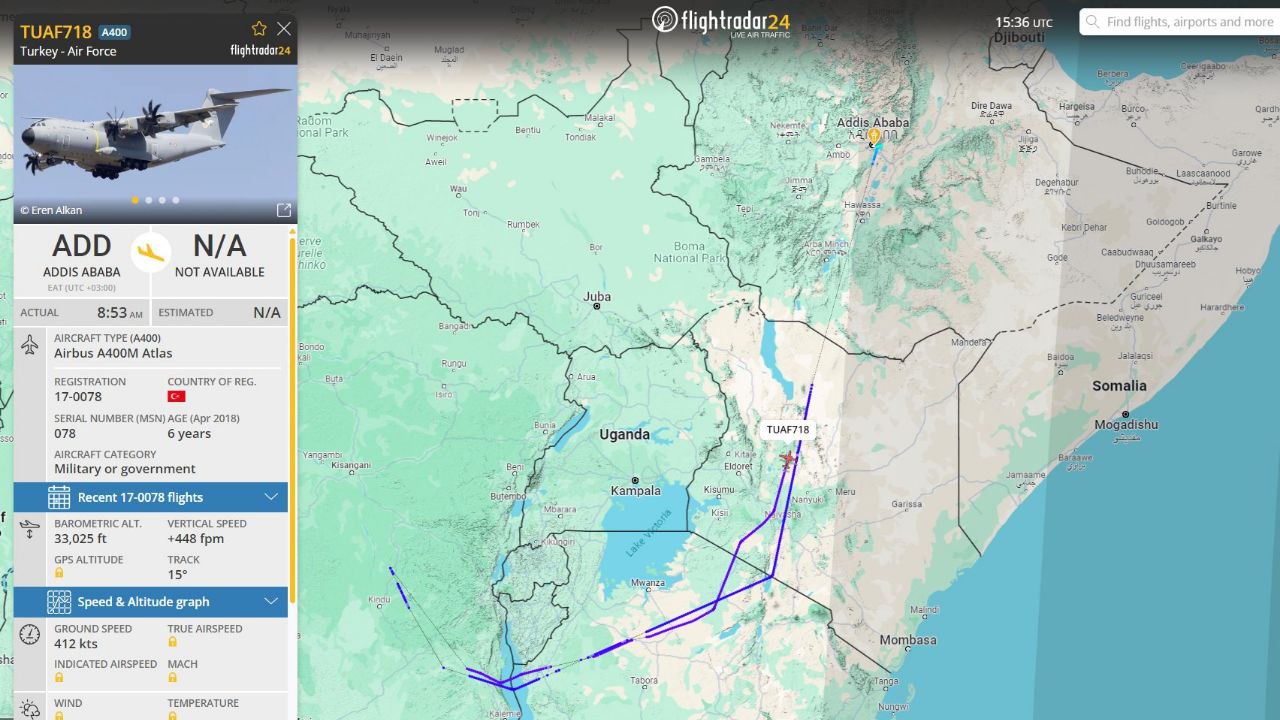Close the TUAF718 flight details panel
This screenshot has height=720, width=1280.
[x=284, y=29]
